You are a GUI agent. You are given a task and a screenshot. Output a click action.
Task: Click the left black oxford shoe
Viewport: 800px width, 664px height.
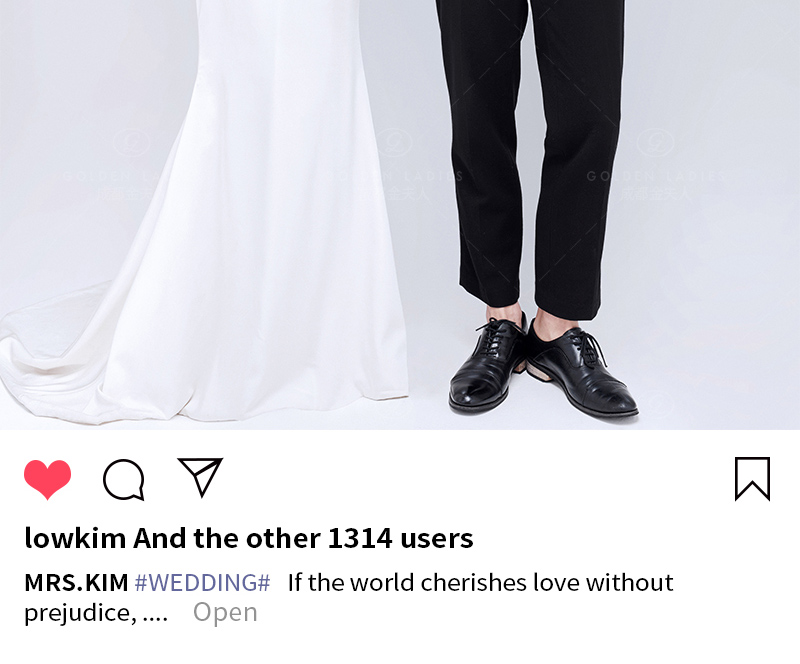tap(487, 365)
